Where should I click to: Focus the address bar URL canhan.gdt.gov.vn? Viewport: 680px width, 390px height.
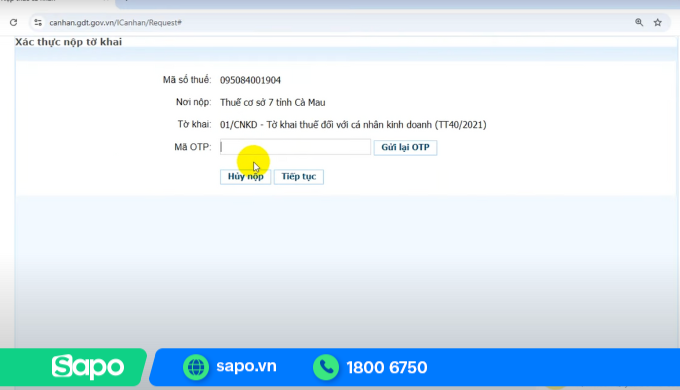pyautogui.click(x=115, y=23)
